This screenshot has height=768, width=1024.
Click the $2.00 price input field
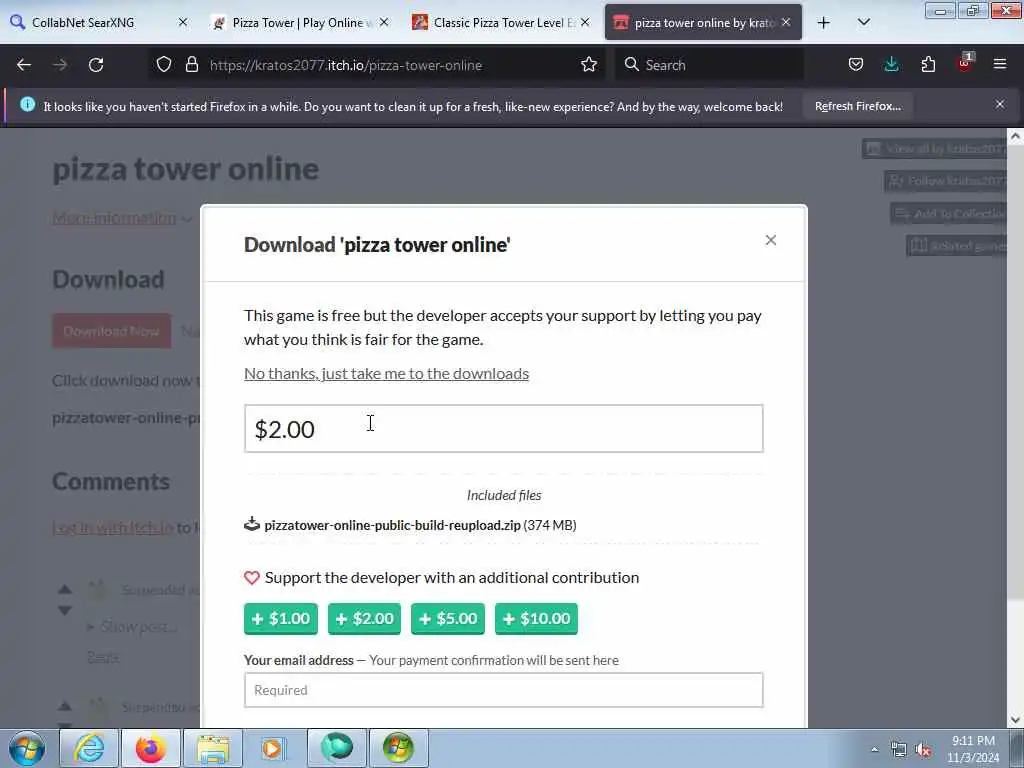tap(504, 428)
